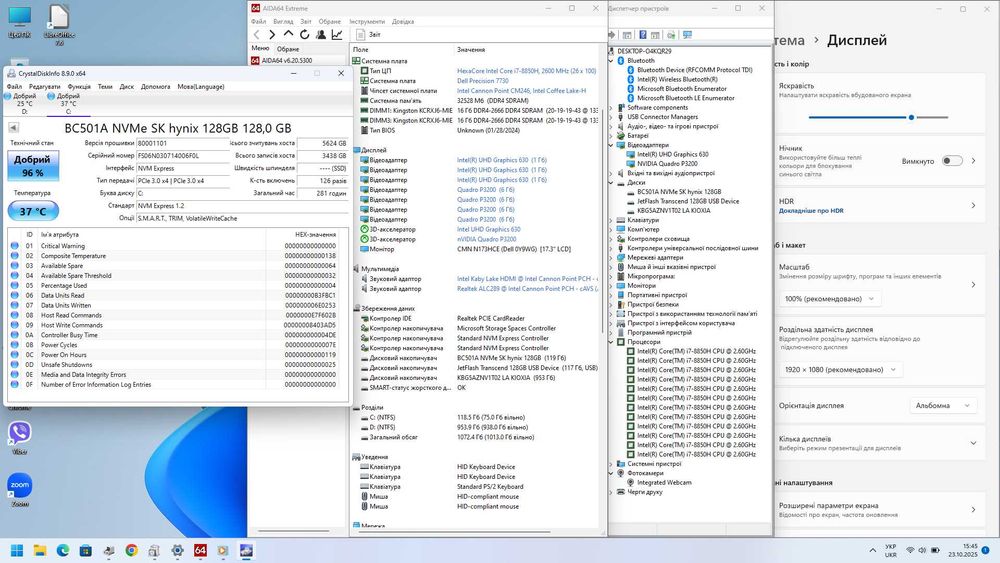Click forward arrow in Device Manager toolbar

click(612, 35)
